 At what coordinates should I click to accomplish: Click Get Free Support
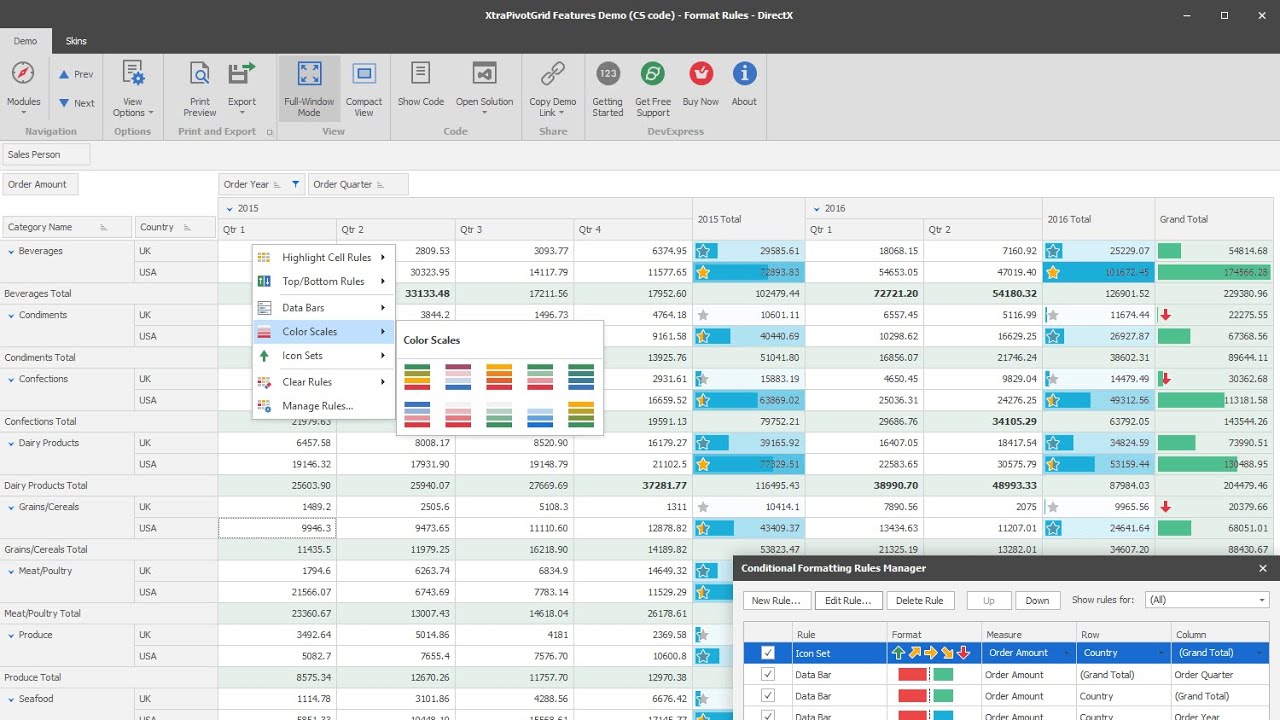point(653,88)
